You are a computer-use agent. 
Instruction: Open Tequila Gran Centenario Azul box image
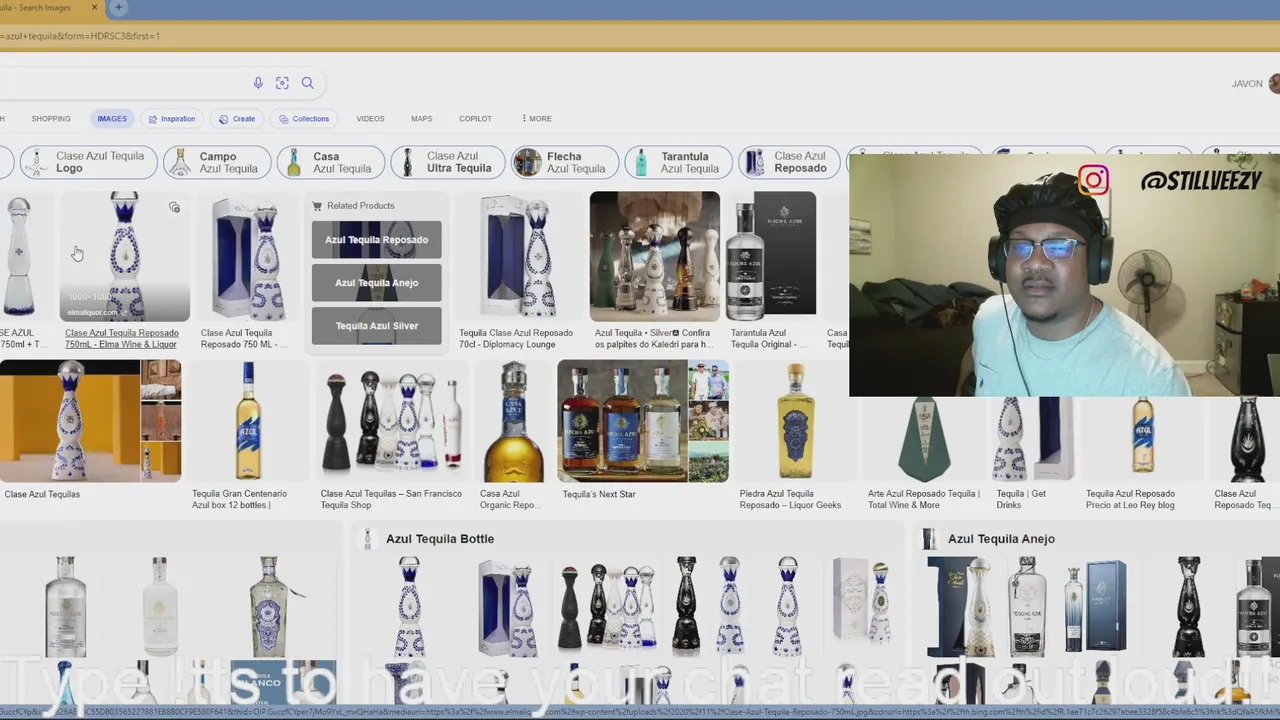tap(248, 421)
